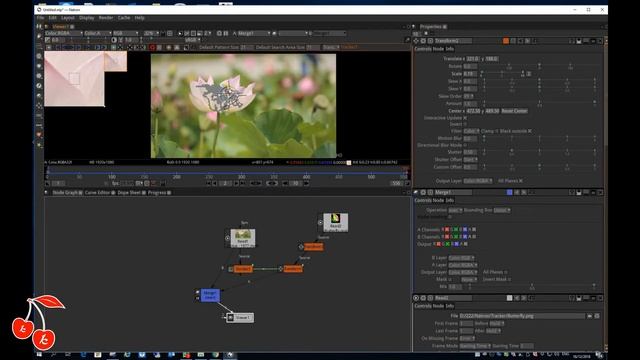This screenshot has height=360, width=640.
Task: Open the Transform2 Filter dropdown
Action: pyautogui.click(x=471, y=131)
